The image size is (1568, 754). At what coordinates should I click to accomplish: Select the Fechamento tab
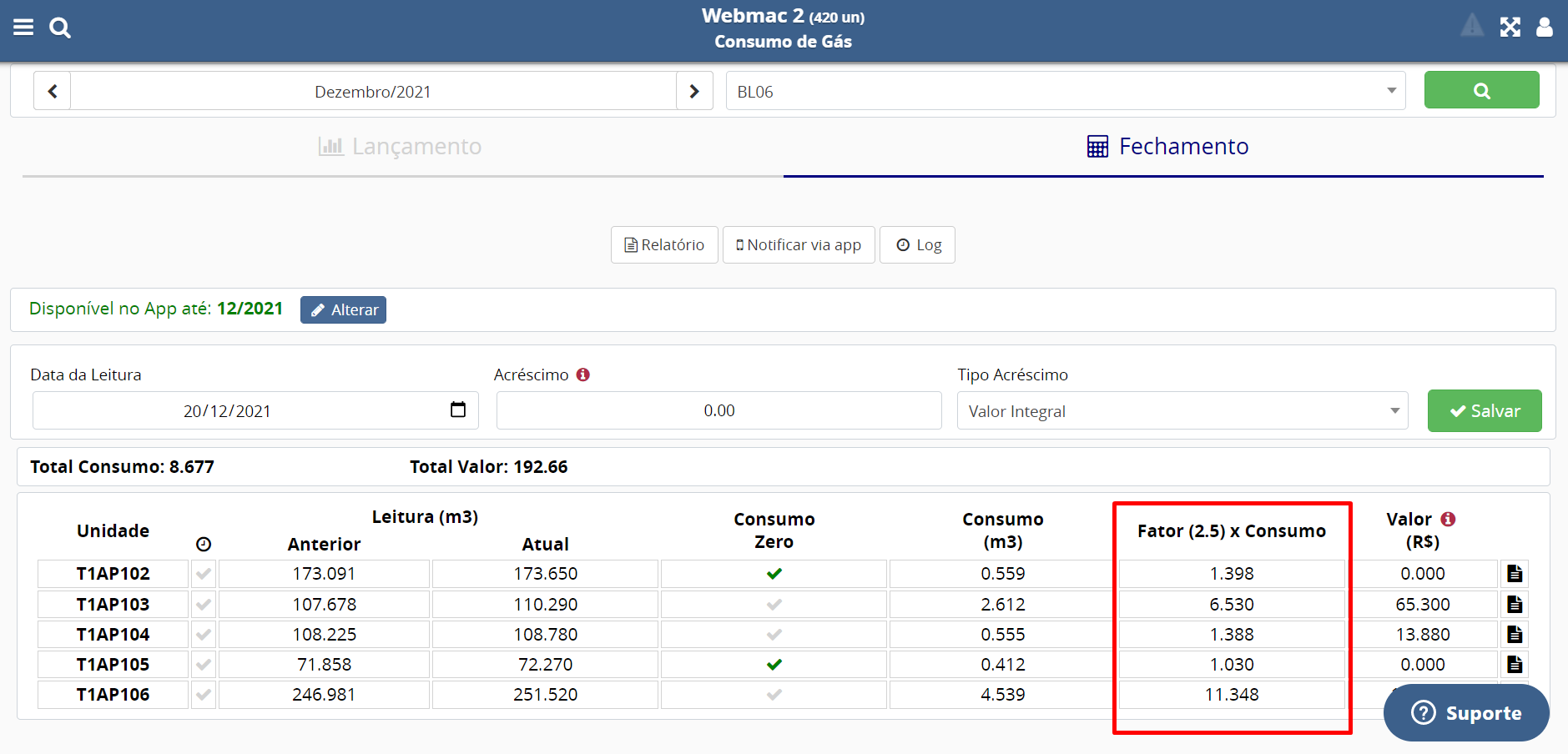(x=1167, y=147)
